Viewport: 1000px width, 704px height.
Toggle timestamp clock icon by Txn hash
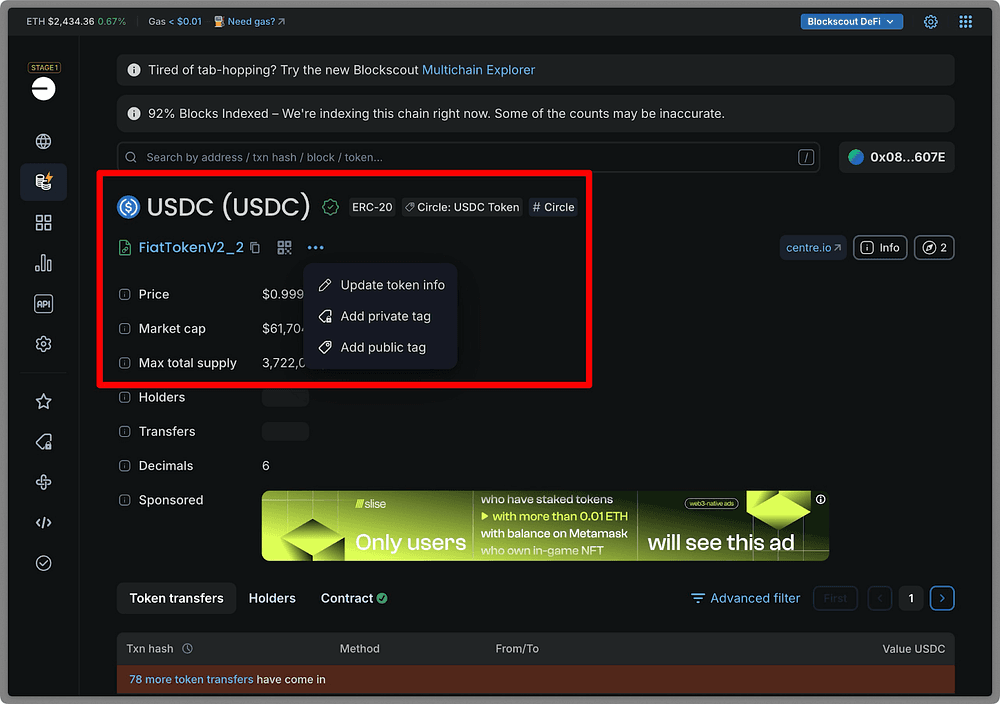point(188,649)
